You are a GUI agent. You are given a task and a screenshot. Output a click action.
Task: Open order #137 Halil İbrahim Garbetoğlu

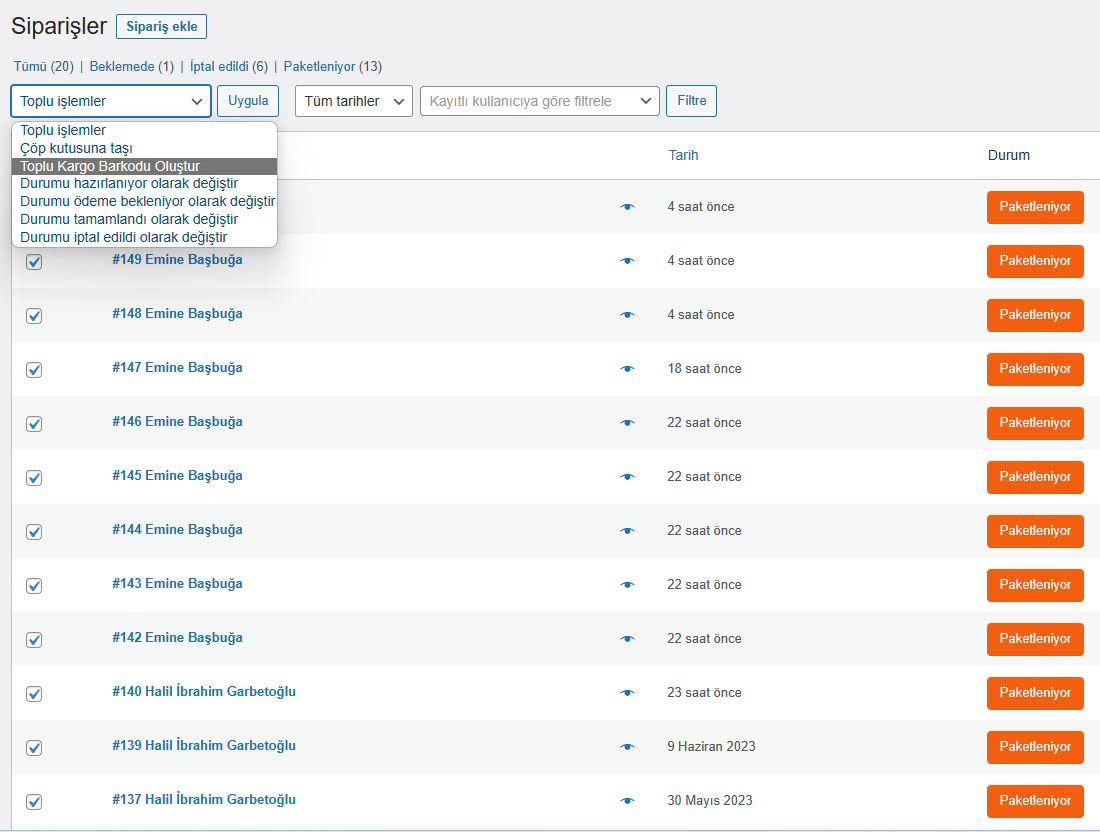204,800
